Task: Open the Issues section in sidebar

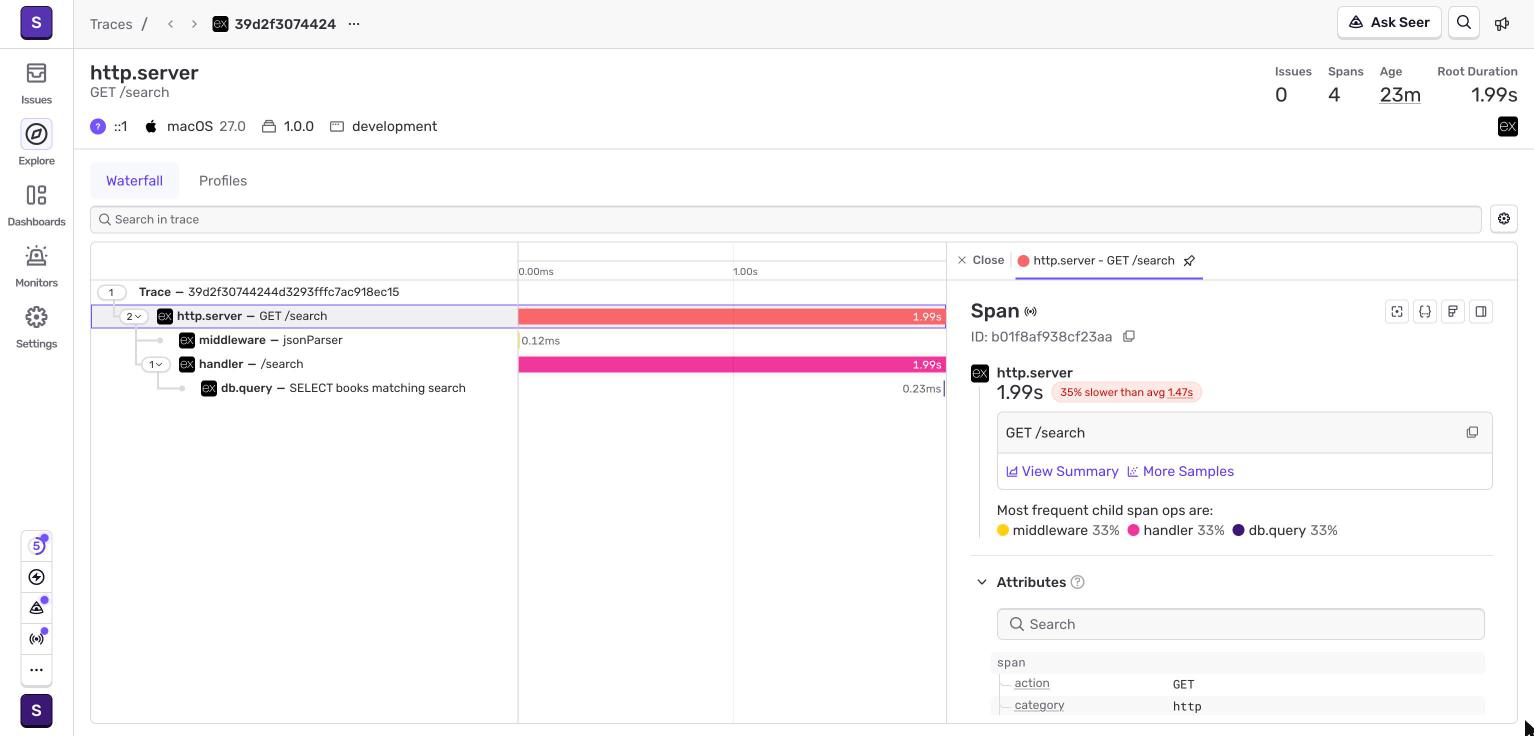Action: click(36, 83)
